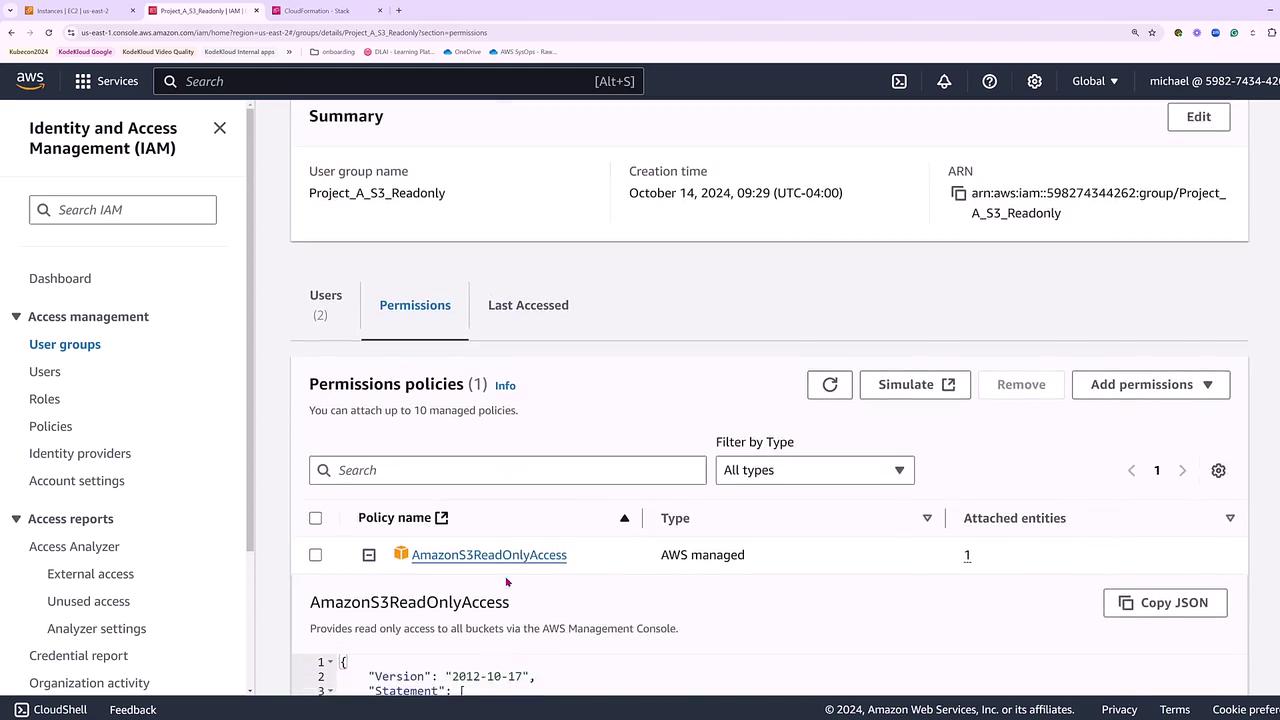Go to previous page of policies
This screenshot has width=1280, height=720.
[1131, 470]
